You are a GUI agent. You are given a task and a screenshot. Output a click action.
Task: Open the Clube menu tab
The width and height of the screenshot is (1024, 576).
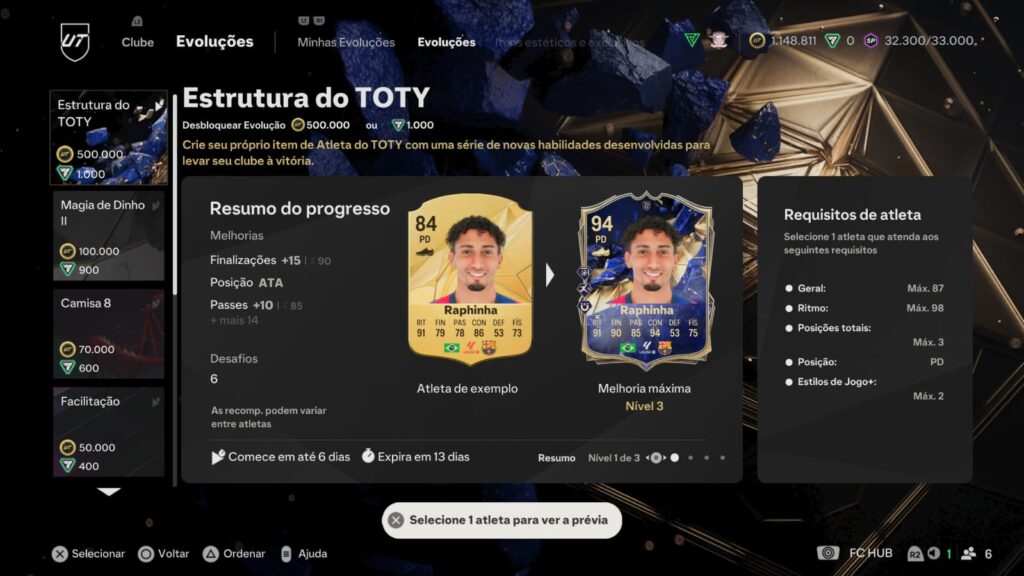[x=138, y=42]
